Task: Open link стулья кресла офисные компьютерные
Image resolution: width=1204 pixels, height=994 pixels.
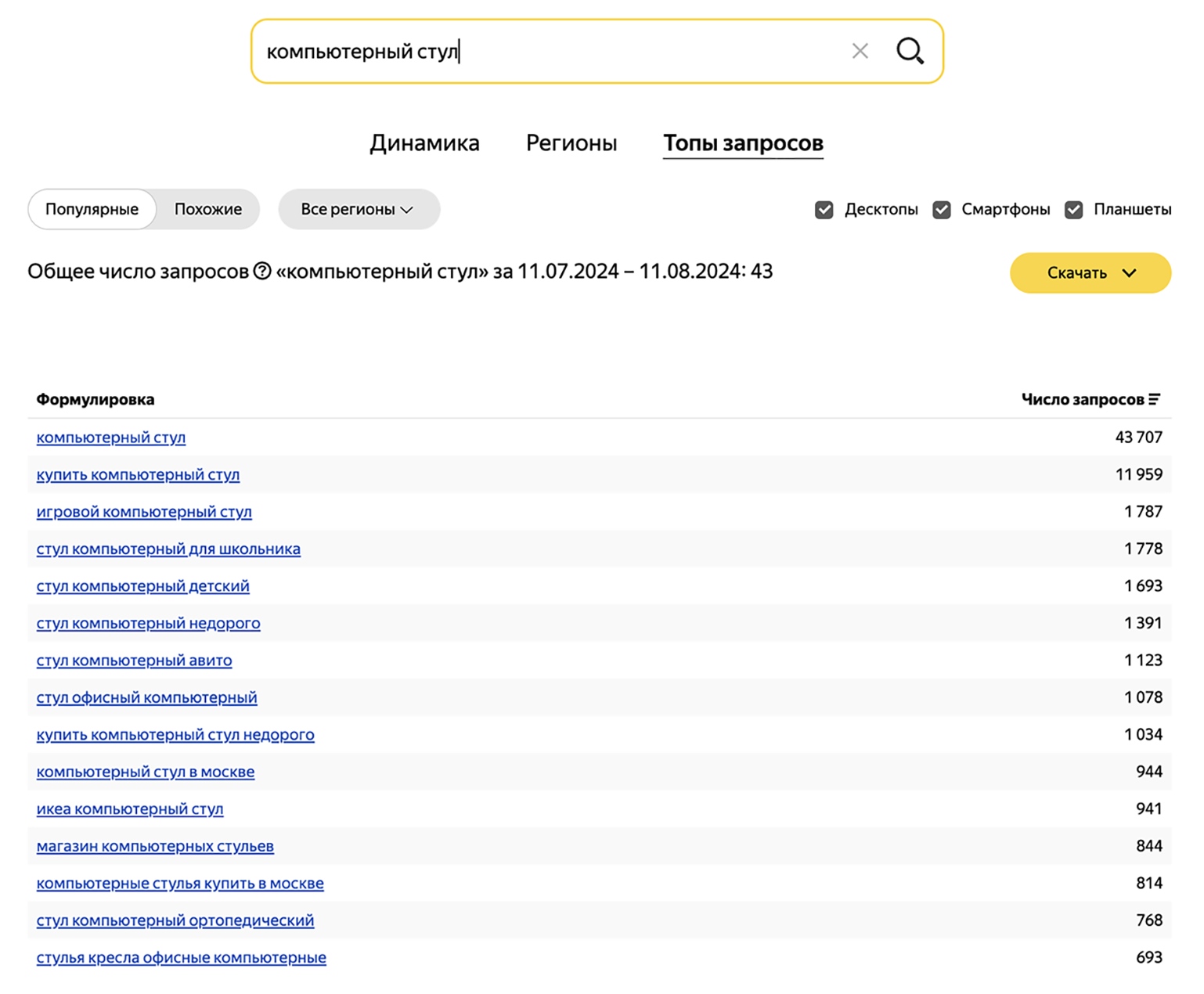Action: point(181,958)
